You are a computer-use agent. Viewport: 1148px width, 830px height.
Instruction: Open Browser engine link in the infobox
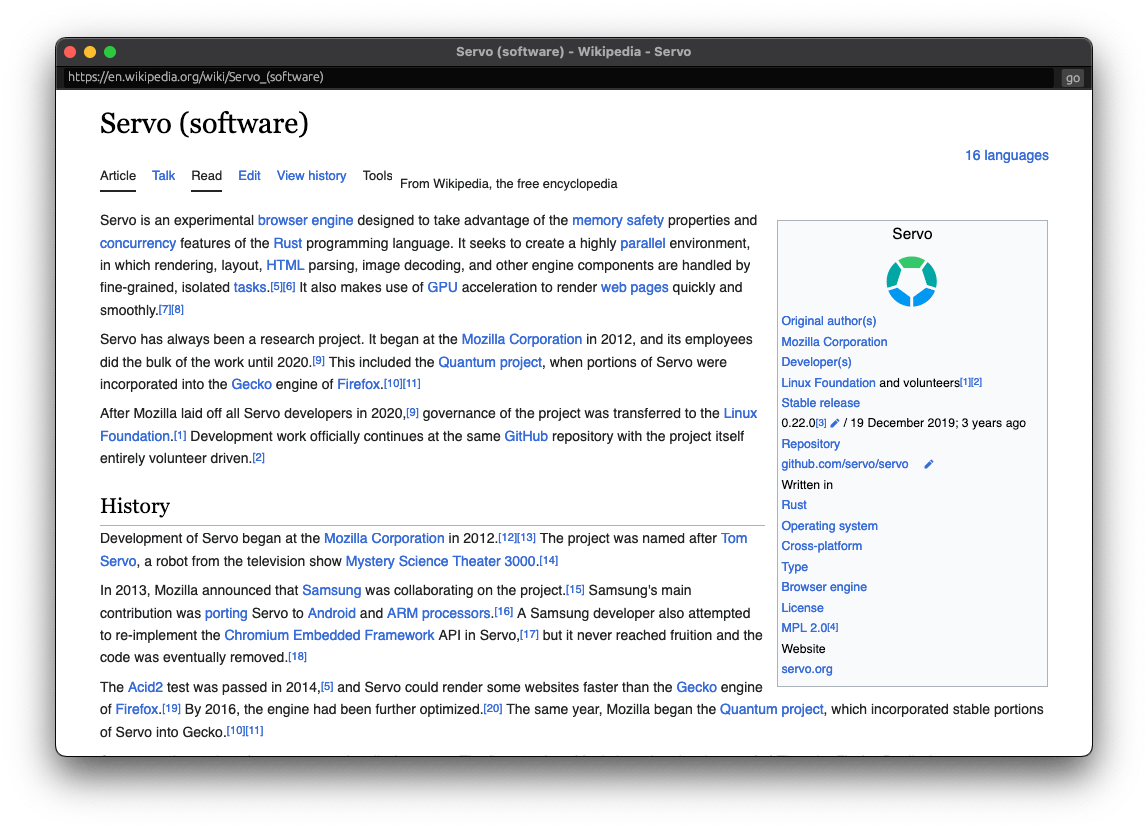click(x=824, y=587)
